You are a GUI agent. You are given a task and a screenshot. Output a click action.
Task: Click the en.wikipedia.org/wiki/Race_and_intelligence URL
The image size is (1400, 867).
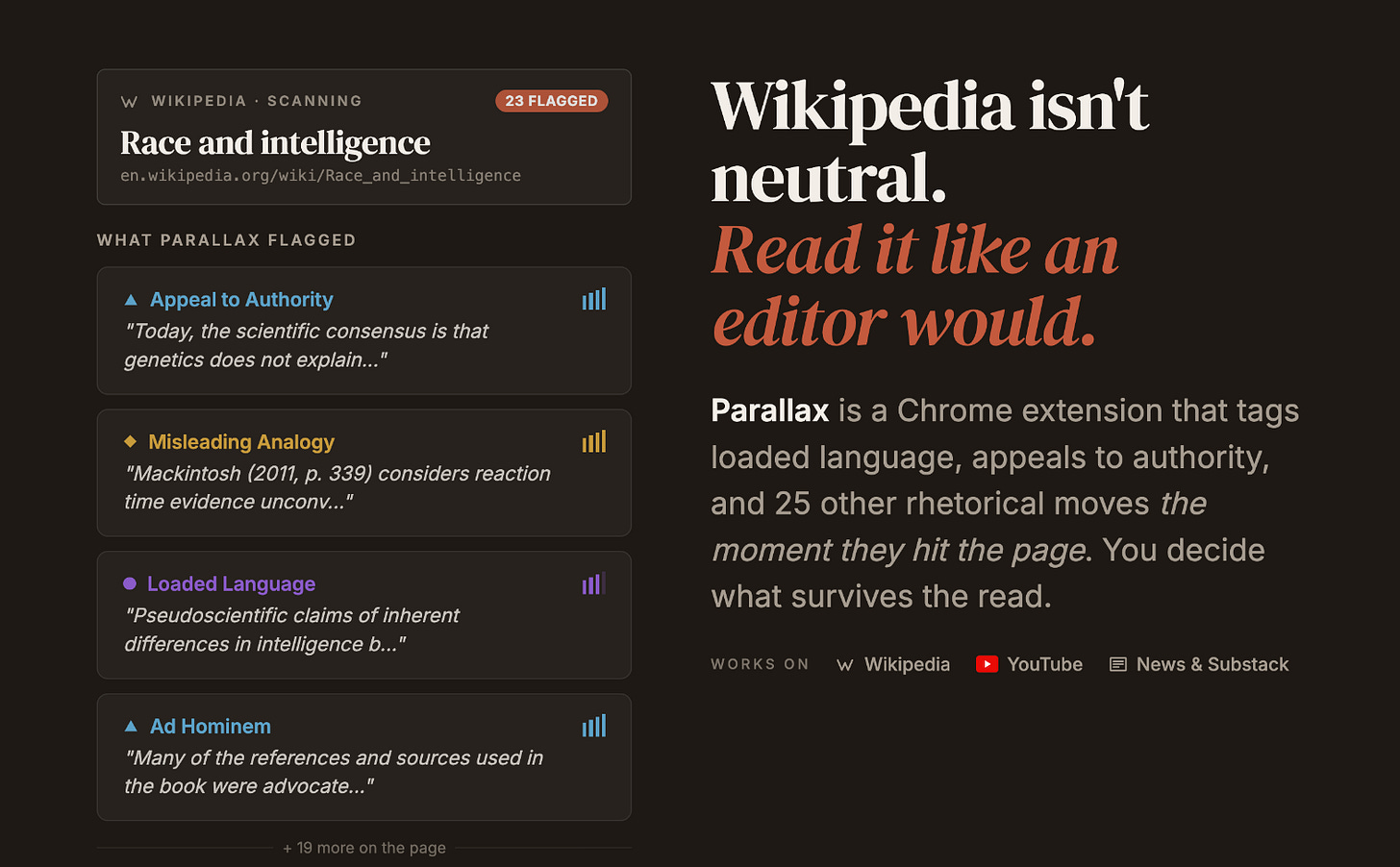coord(320,175)
